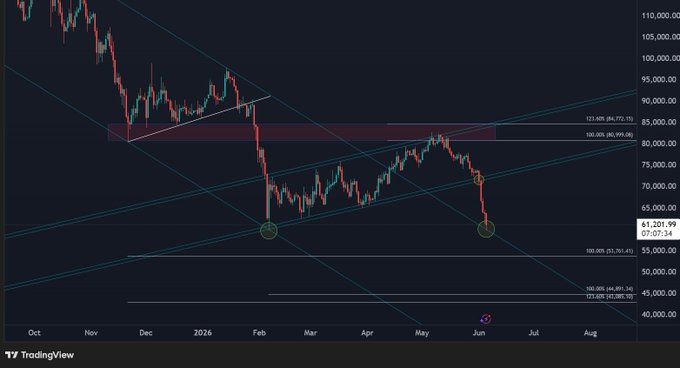Viewport: 680px width, 368px height.
Task: Click the 70,000.00 price axis label
Action: [659, 186]
